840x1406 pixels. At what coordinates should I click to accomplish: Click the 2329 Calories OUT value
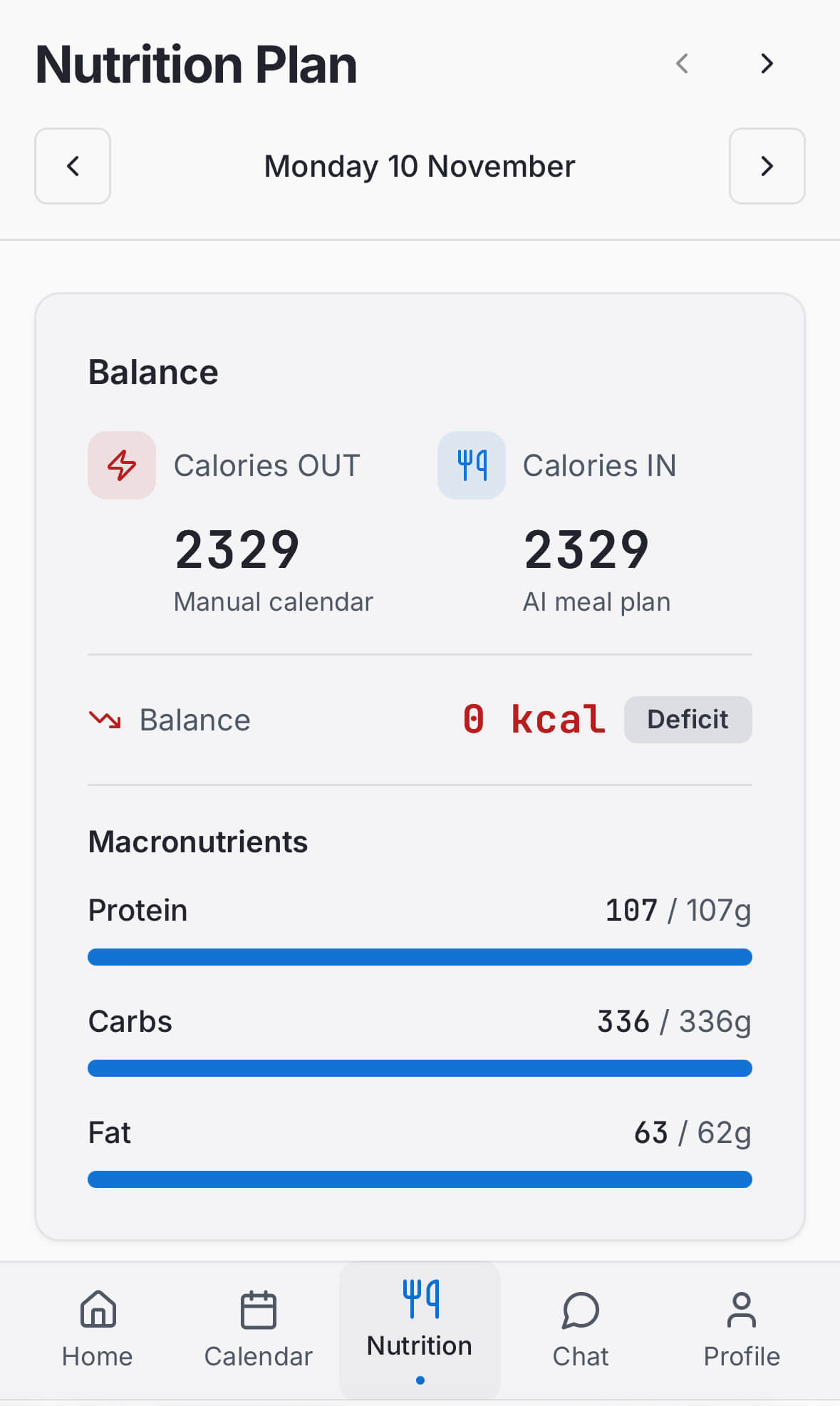237,550
